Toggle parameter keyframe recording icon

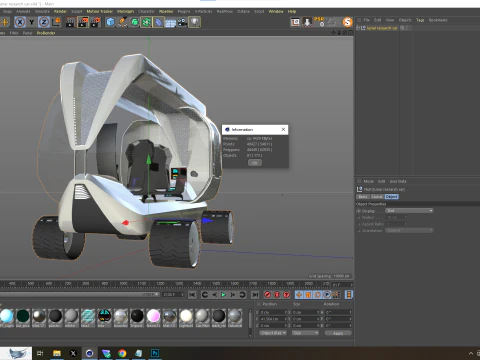[327, 295]
